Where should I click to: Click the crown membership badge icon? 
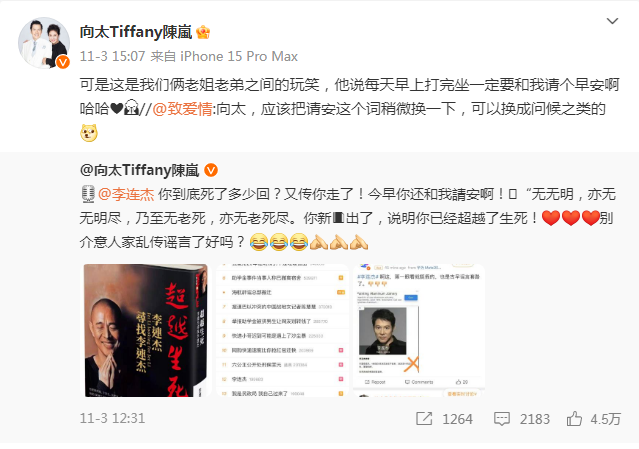click(203, 32)
